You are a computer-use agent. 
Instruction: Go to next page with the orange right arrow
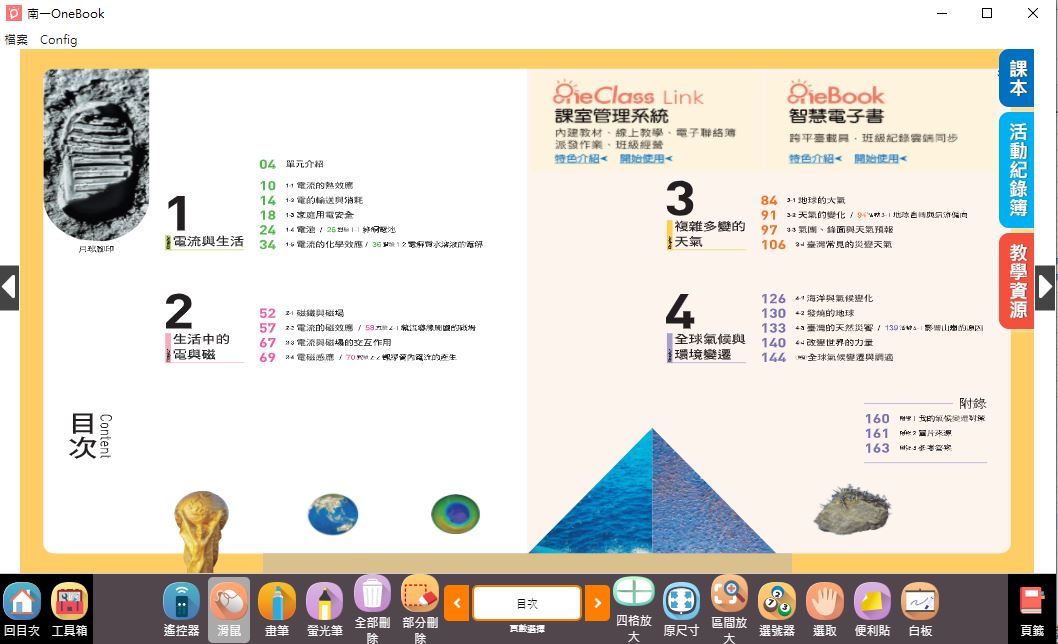[597, 603]
